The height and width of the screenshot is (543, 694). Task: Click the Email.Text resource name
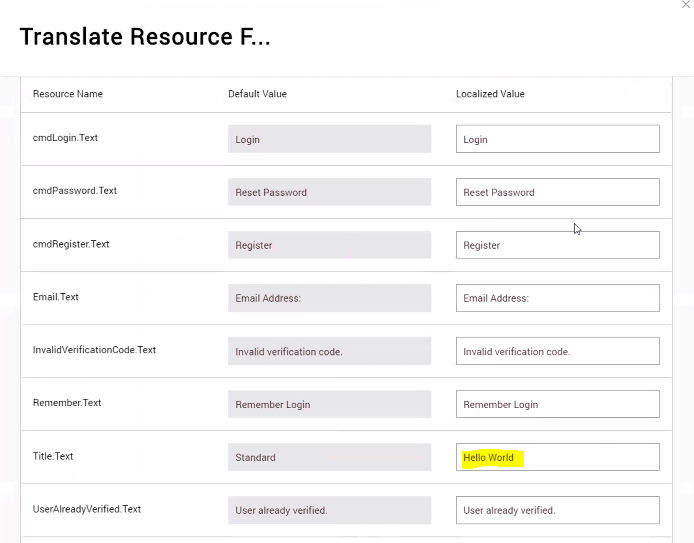coord(55,297)
